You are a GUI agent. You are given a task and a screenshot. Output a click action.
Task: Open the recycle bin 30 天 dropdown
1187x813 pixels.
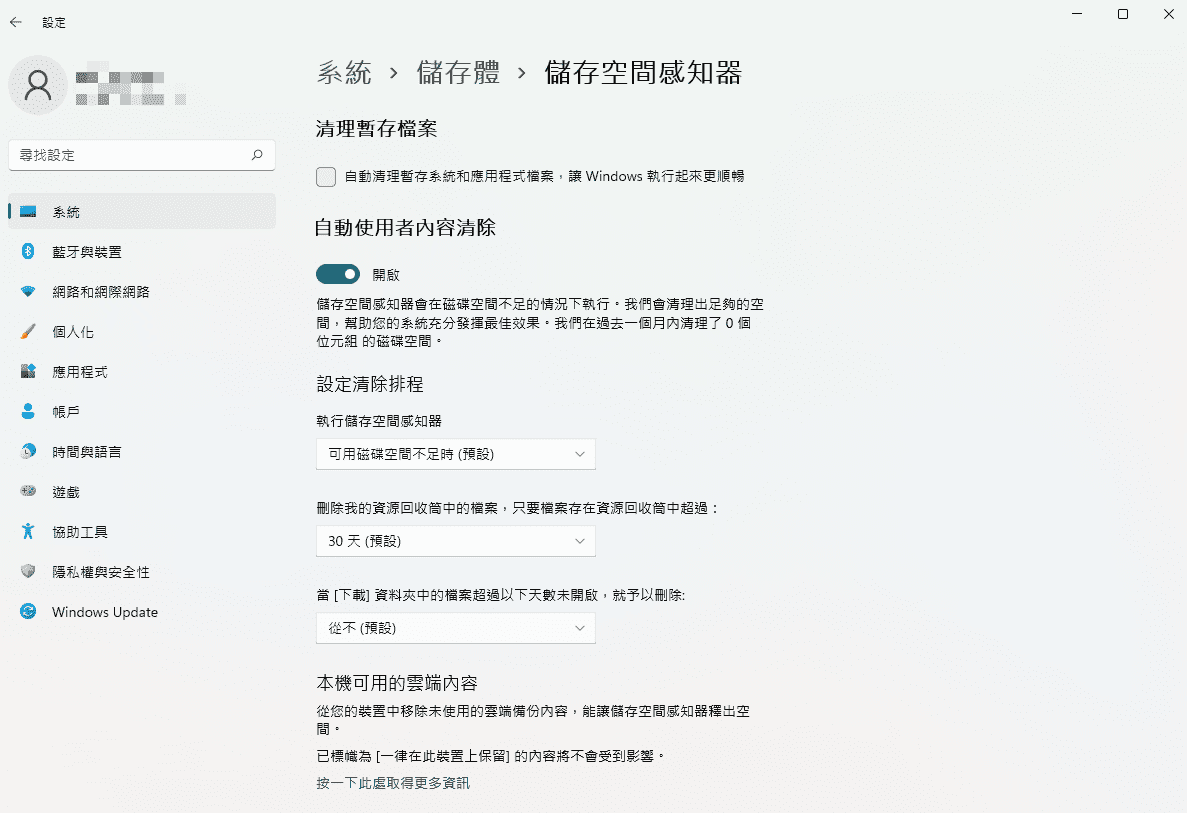click(456, 541)
